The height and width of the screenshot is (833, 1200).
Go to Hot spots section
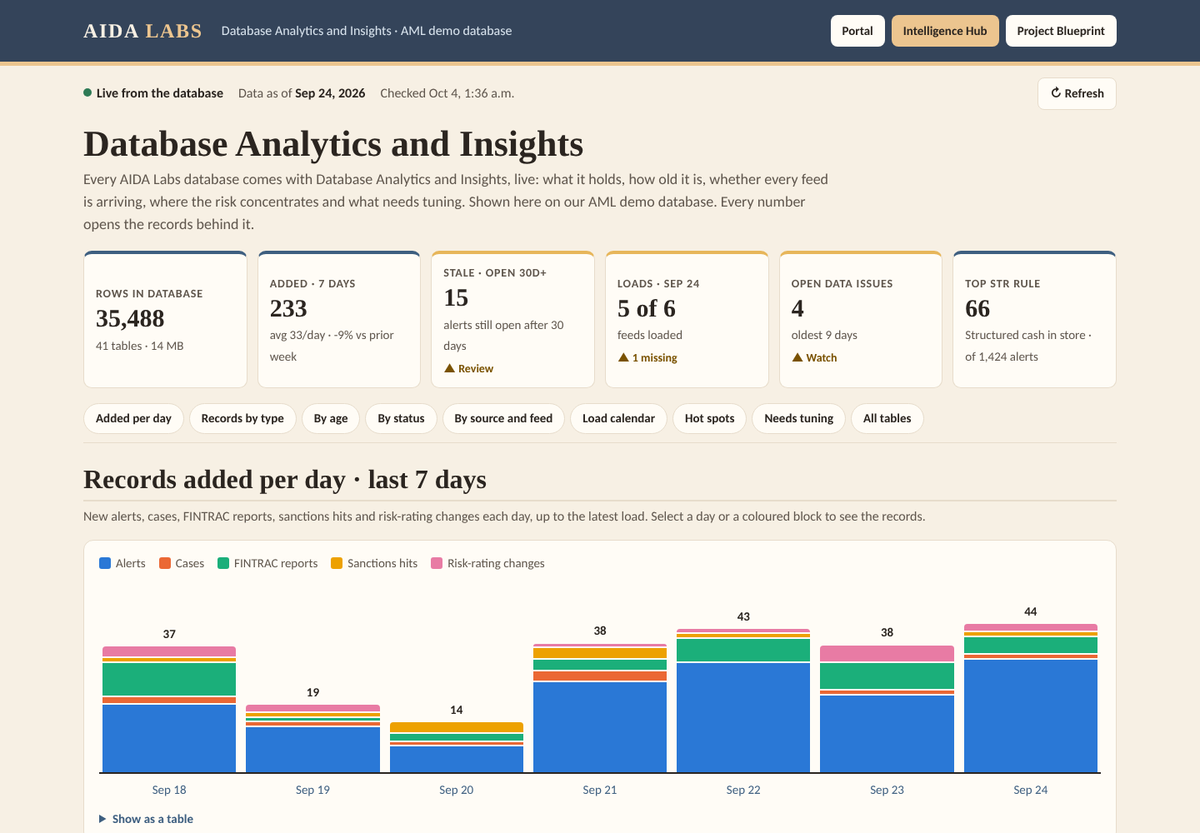[710, 418]
